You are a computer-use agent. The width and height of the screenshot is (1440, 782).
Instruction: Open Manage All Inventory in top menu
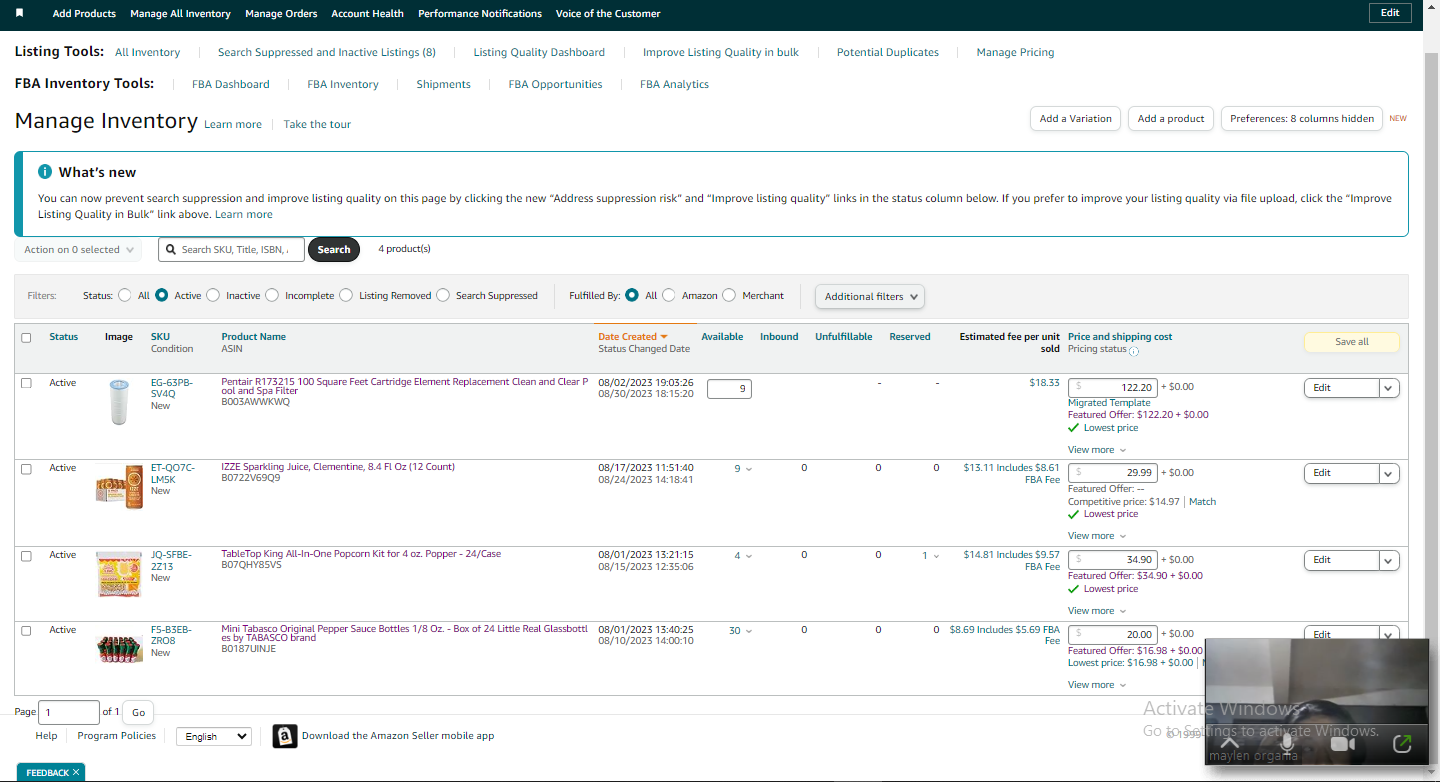180,14
